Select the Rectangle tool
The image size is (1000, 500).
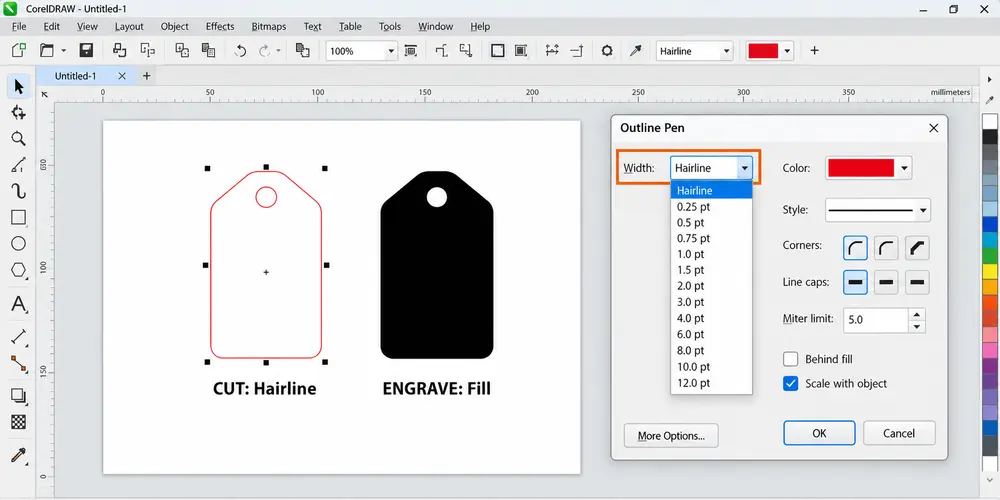tap(18, 217)
